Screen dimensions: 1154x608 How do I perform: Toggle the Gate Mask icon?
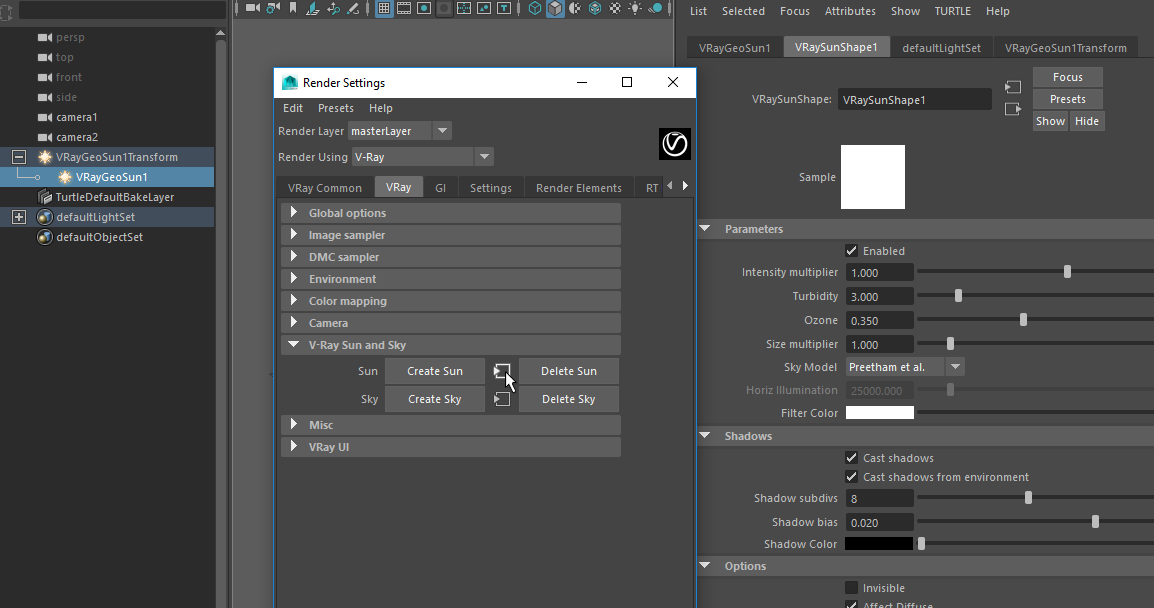[x=444, y=8]
